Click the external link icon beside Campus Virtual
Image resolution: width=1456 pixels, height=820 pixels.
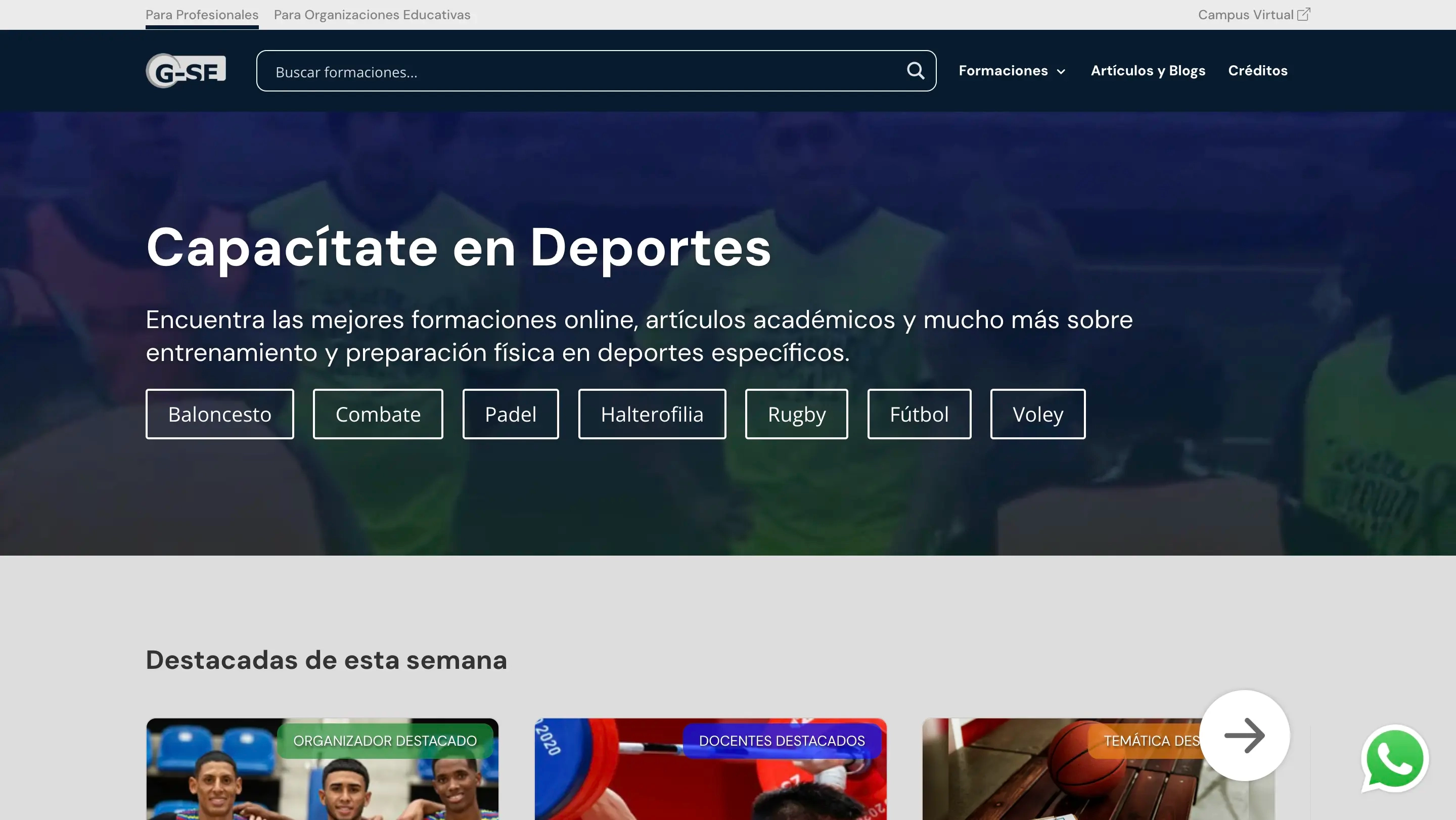pos(1303,15)
